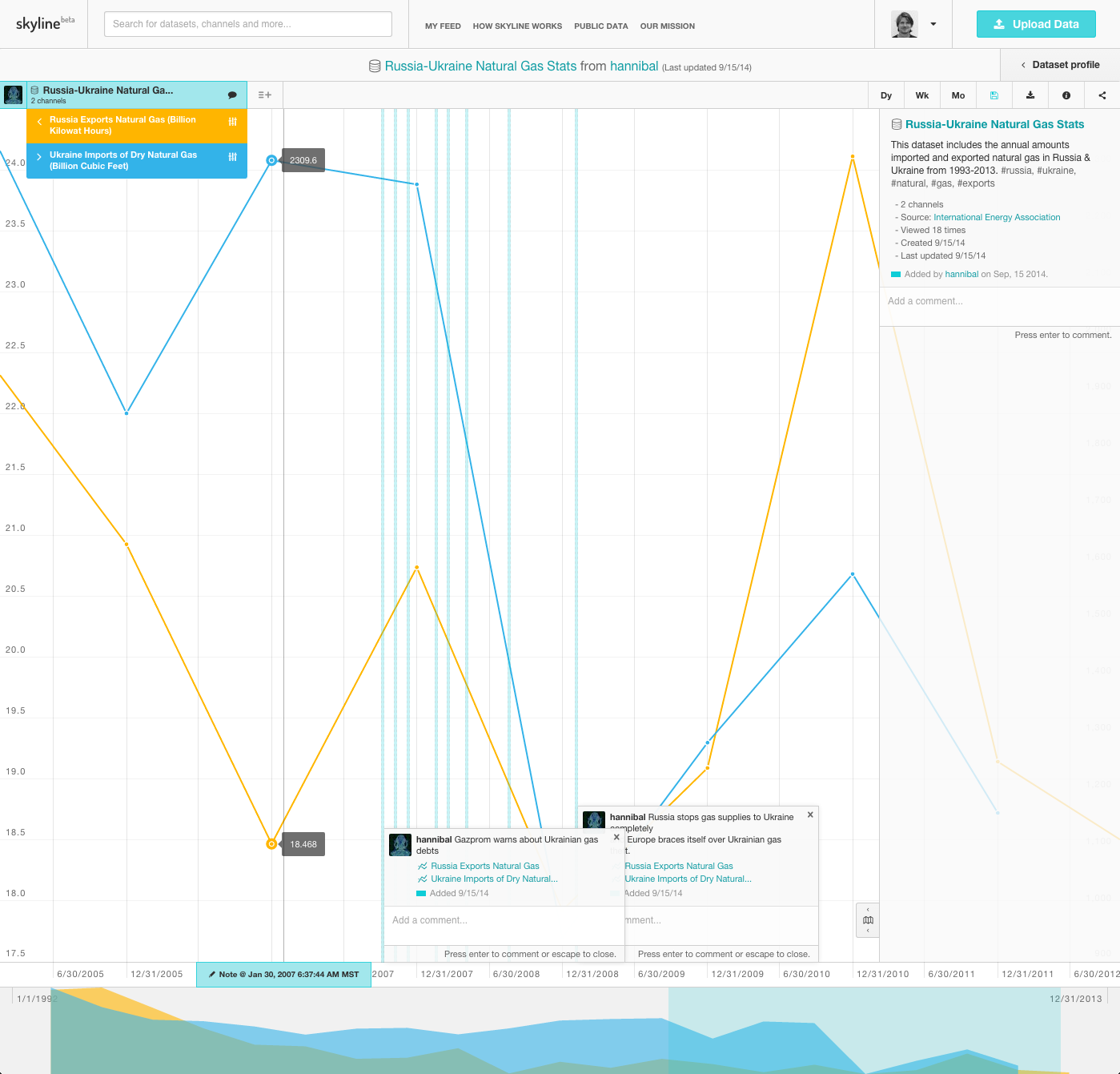
Task: Click the map toggle icon near chart edge
Action: point(868,920)
